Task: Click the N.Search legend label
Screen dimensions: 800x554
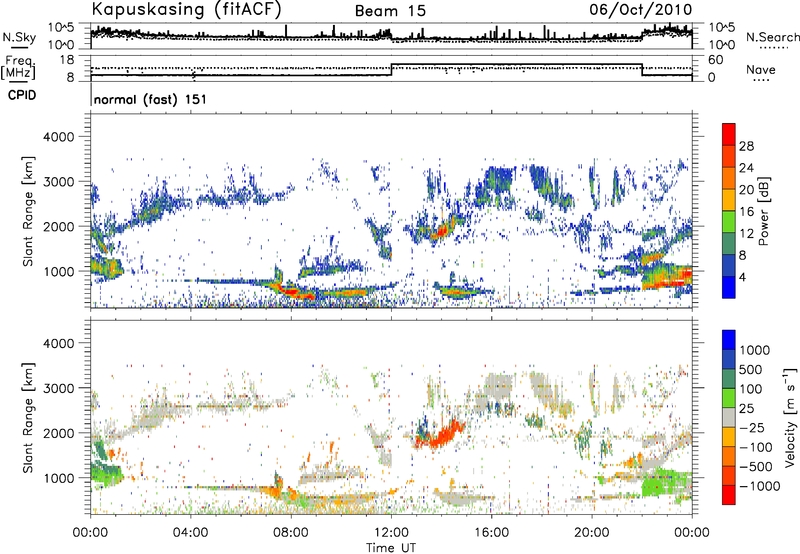Action: (772, 37)
